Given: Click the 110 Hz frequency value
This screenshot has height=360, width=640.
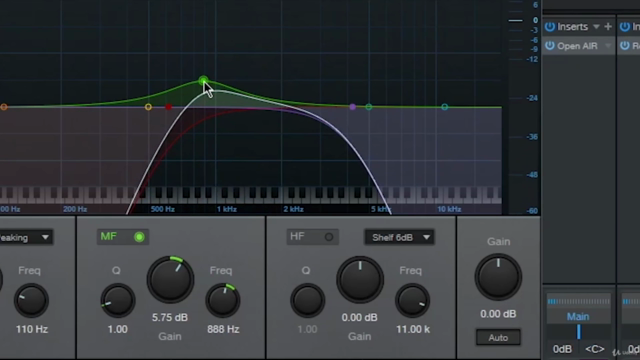Looking at the screenshot, I should (32, 329).
